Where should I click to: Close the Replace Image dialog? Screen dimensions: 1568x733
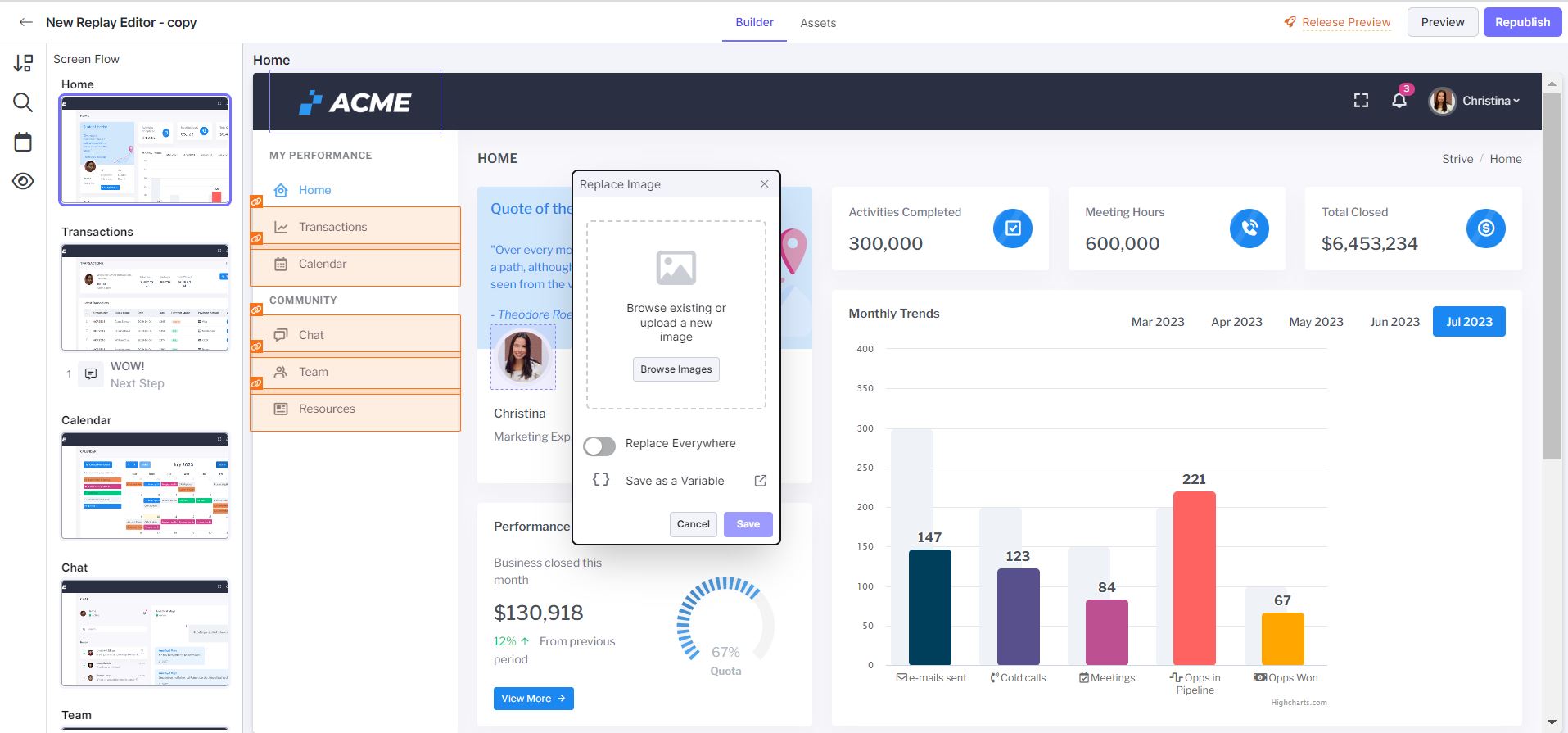coord(764,184)
